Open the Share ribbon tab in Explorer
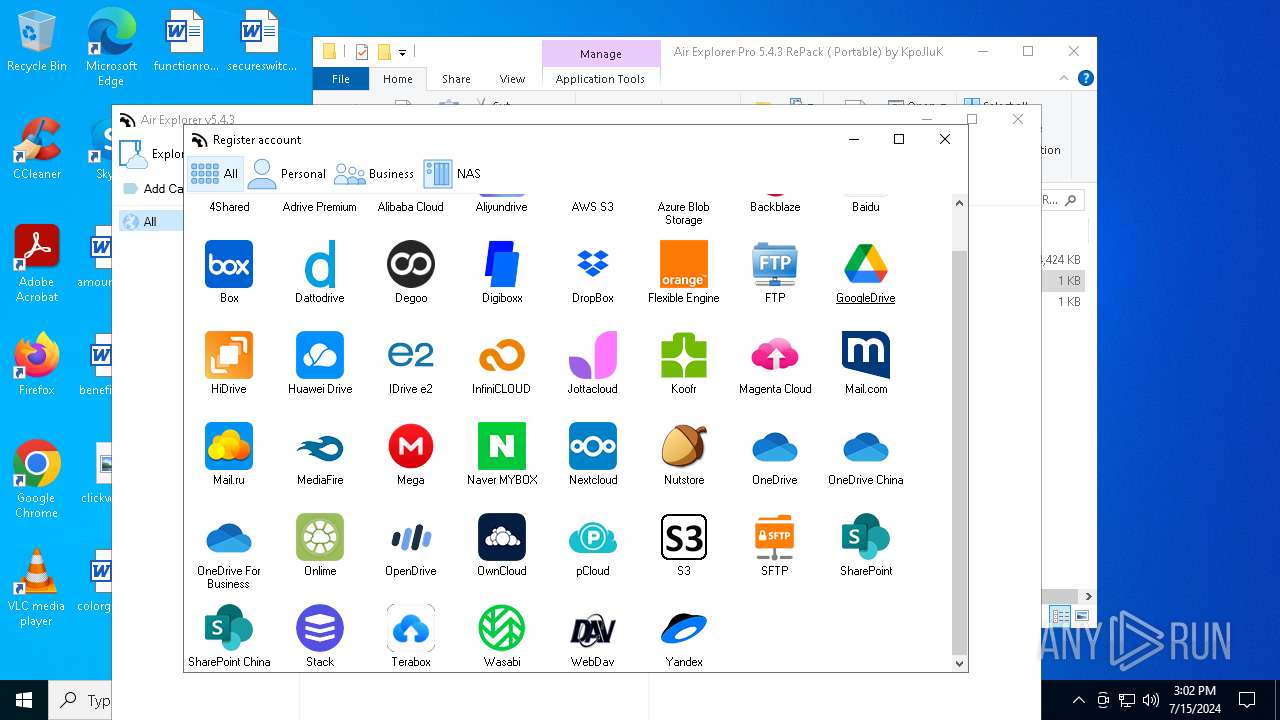Viewport: 1280px width, 720px height. pyautogui.click(x=456, y=79)
